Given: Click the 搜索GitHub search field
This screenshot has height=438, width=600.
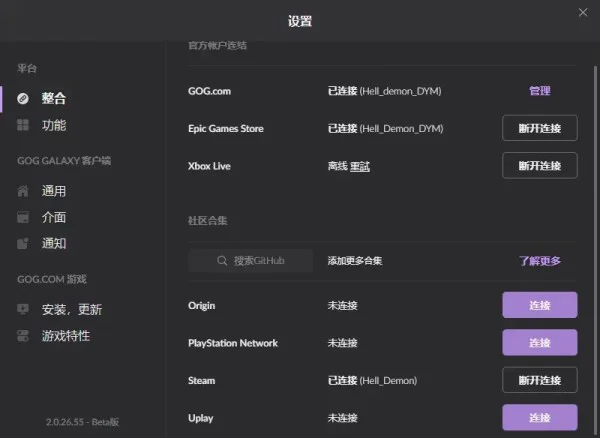Looking at the screenshot, I should pos(251,261).
